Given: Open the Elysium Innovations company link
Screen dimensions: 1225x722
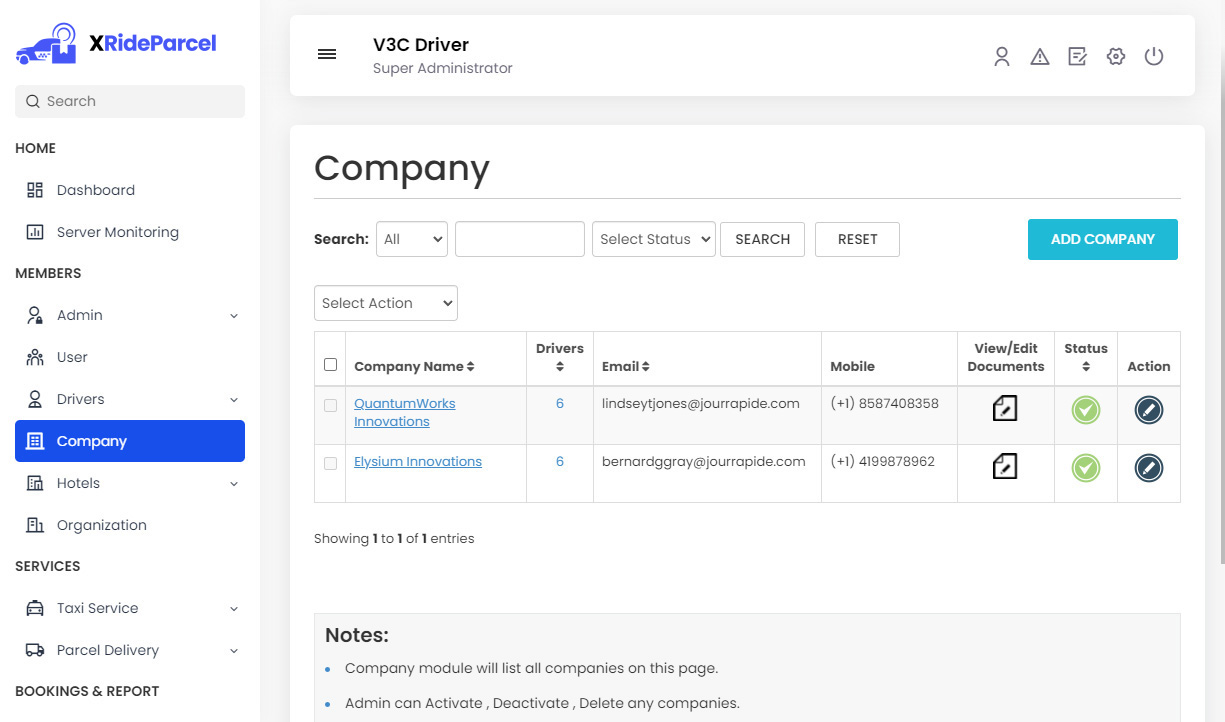Looking at the screenshot, I should click(418, 461).
